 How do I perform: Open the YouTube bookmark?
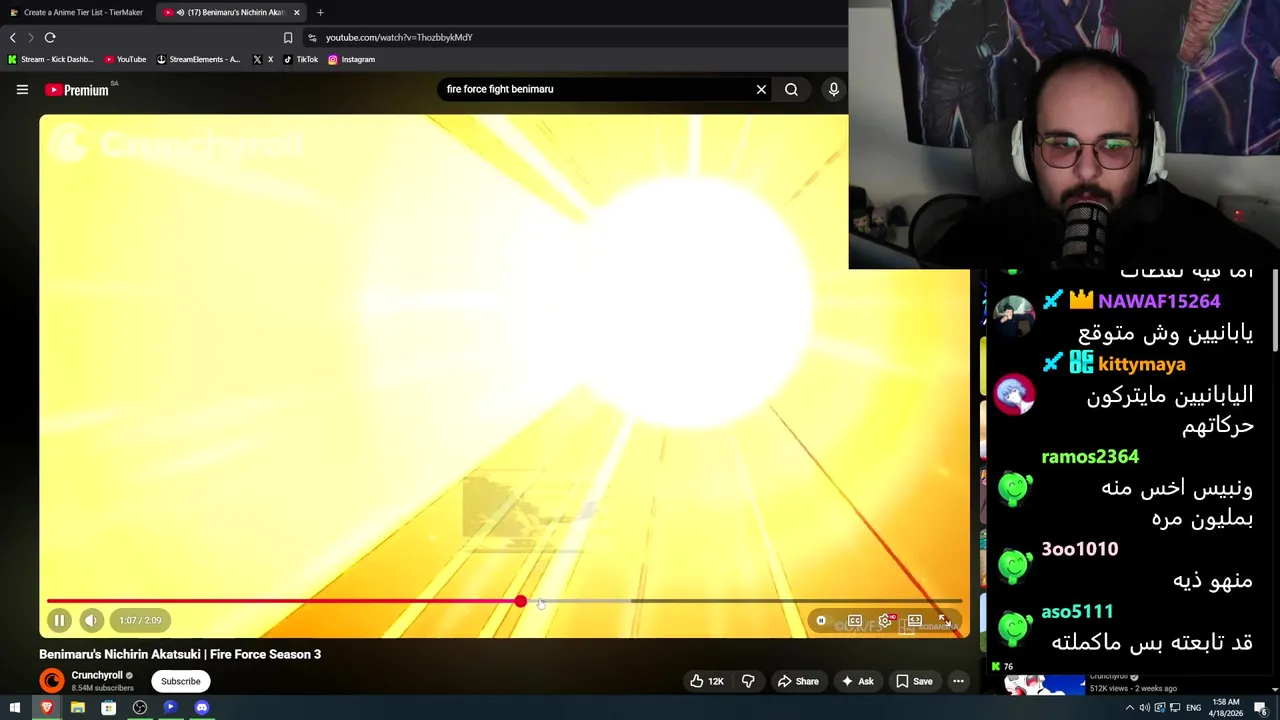tap(125, 59)
